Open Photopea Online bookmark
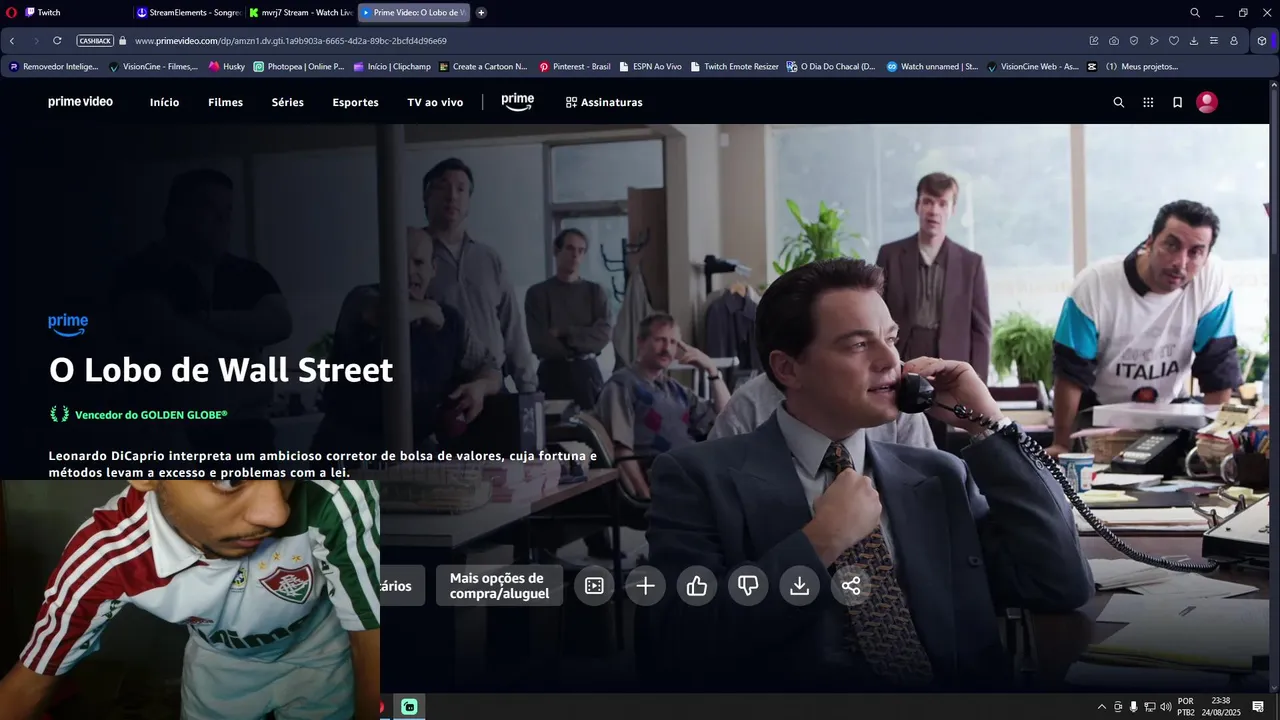The height and width of the screenshot is (720, 1280). pos(299,67)
